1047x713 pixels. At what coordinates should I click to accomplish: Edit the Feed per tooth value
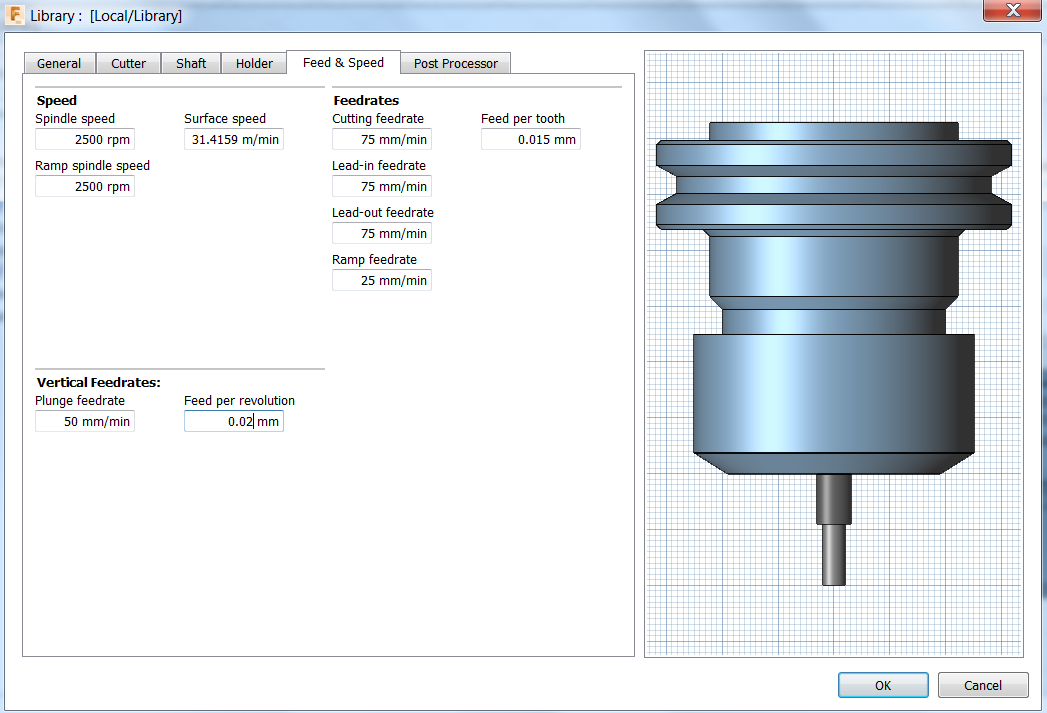(531, 140)
